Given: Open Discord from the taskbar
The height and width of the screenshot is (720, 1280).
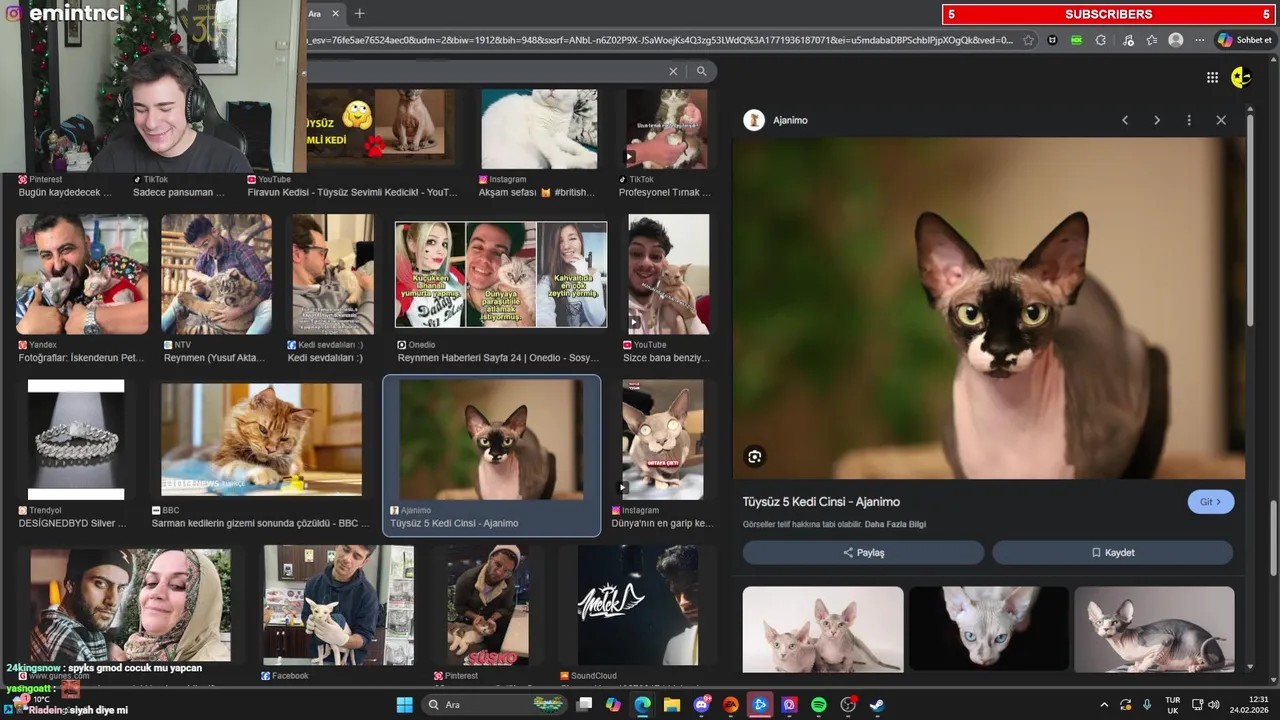Looking at the screenshot, I should pyautogui.click(x=701, y=705).
